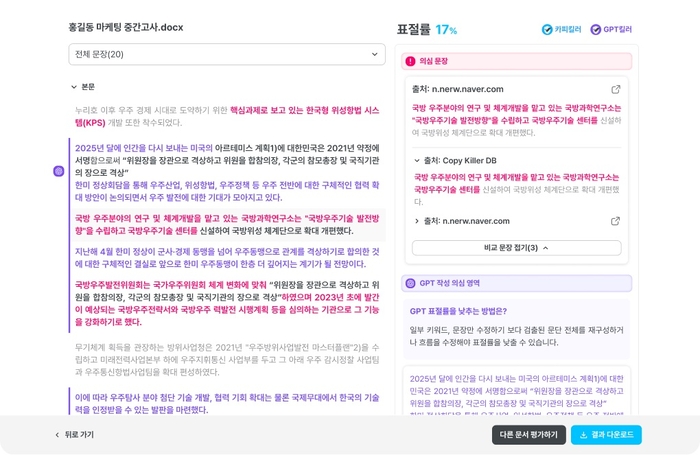700x455 pixels.
Task: Open the 전체 문장(20) dropdown
Action: tap(227, 54)
